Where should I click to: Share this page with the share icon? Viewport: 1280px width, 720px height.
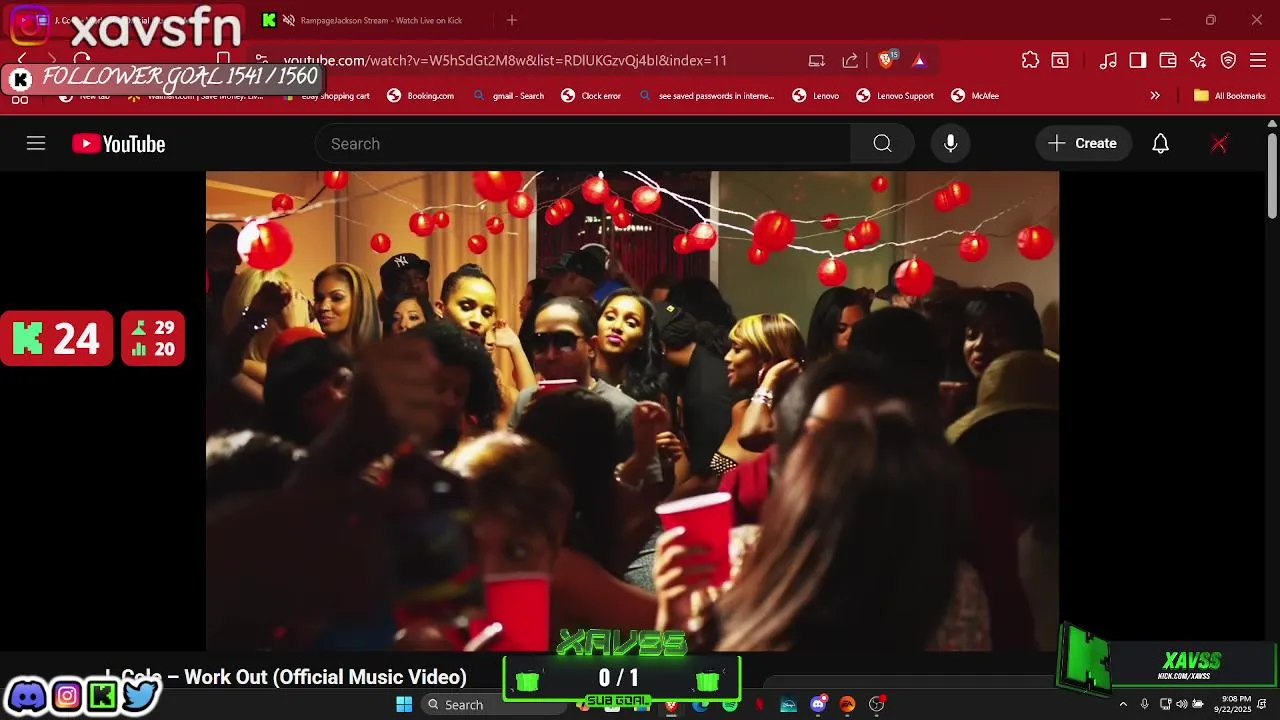(x=850, y=60)
